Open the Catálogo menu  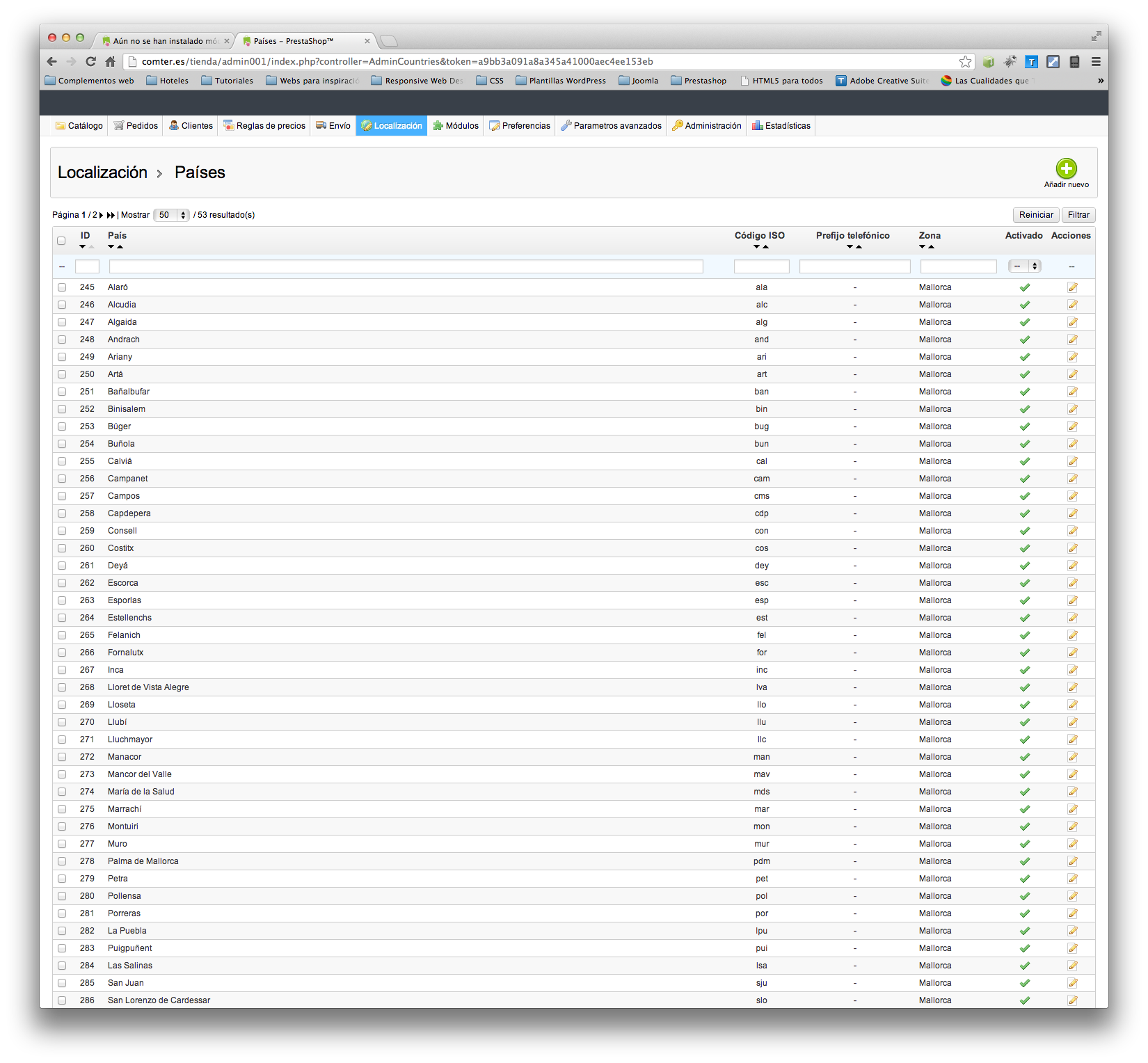coord(79,126)
